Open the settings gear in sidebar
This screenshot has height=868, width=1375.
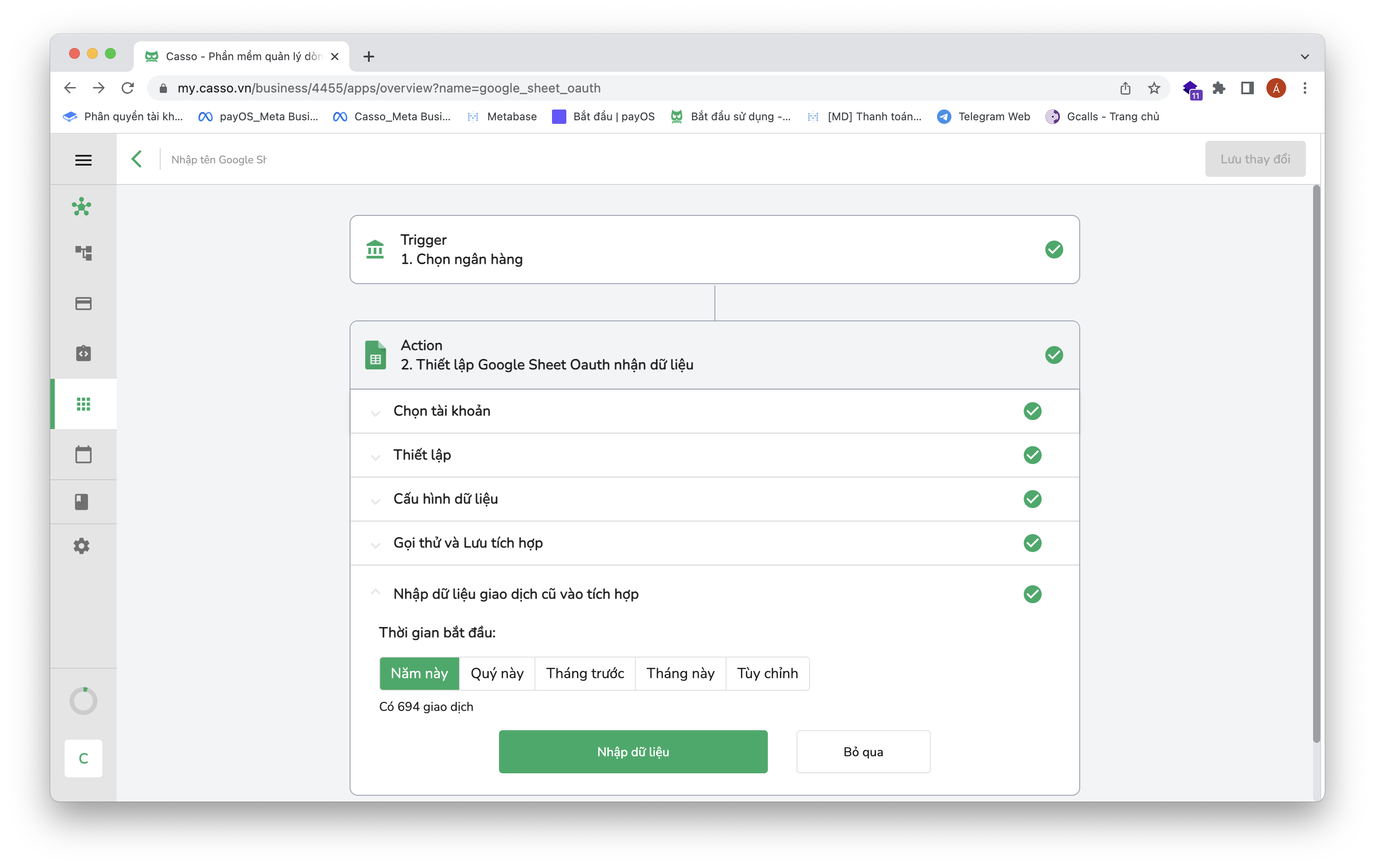[82, 546]
